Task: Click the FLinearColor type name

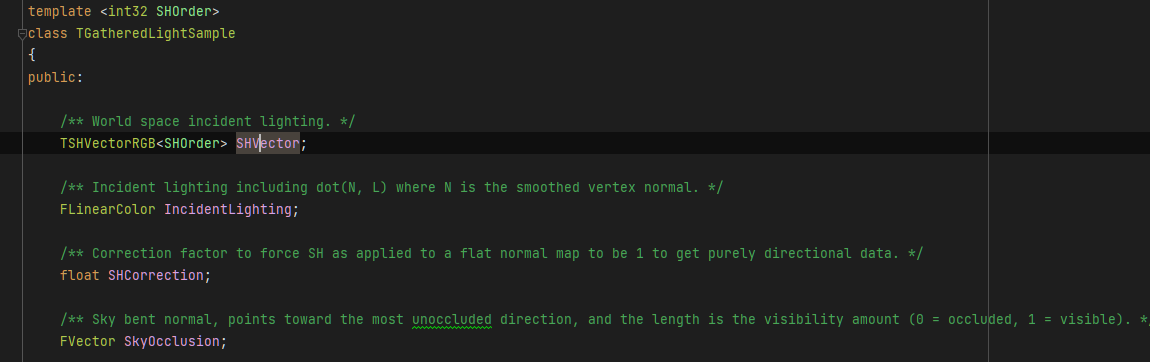Action: [x=108, y=210]
